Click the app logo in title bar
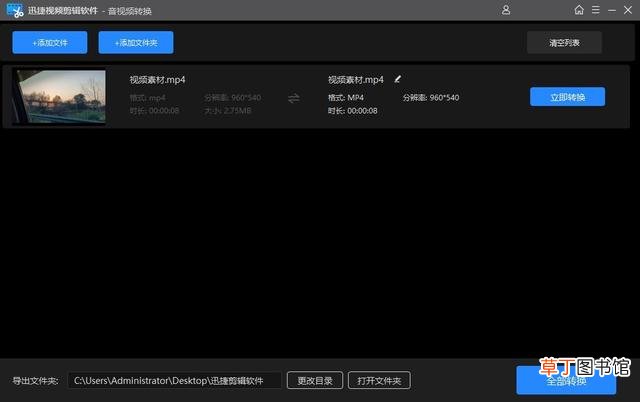Viewport: 640px width, 402px height. (x=15, y=11)
